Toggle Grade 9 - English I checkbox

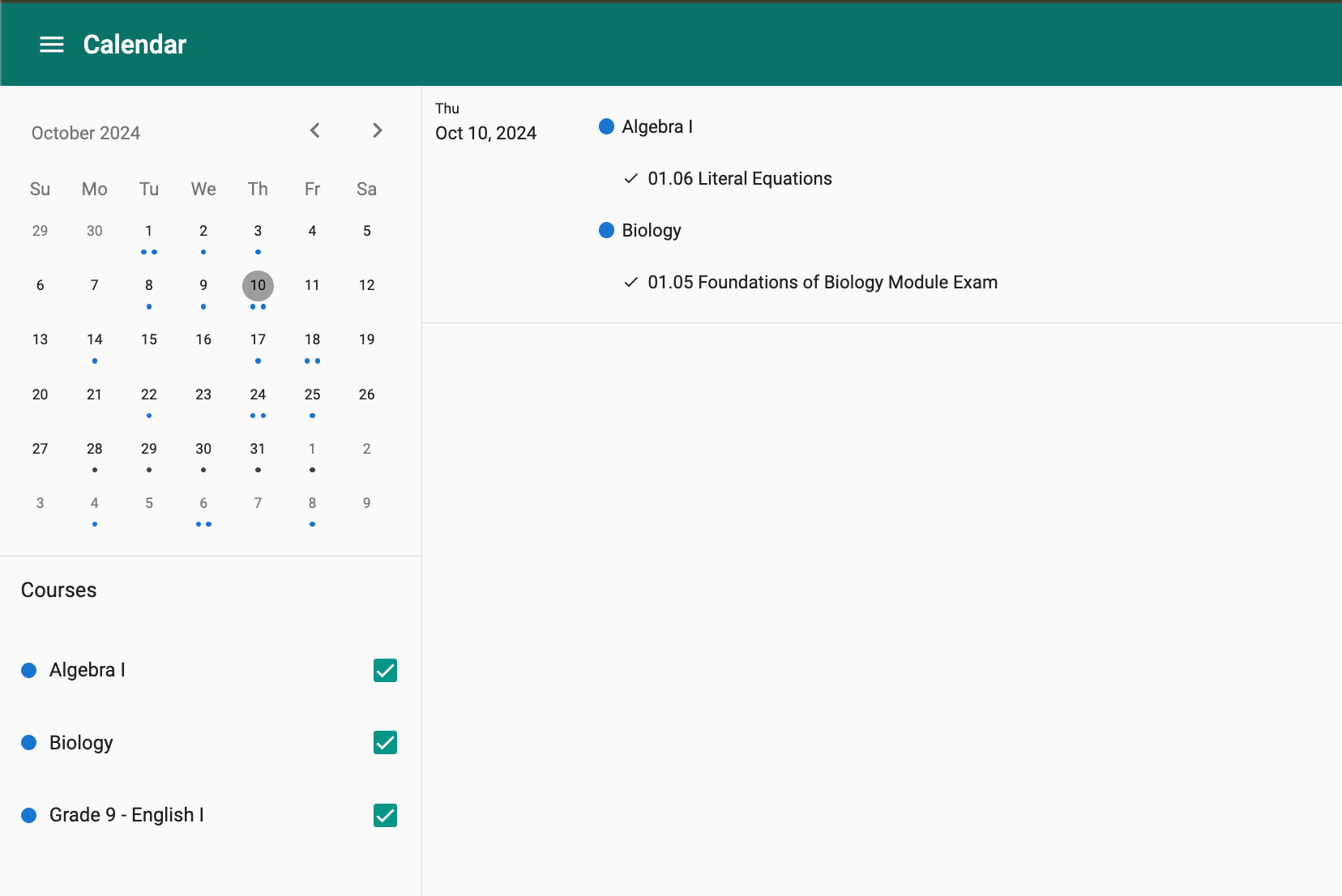click(385, 815)
